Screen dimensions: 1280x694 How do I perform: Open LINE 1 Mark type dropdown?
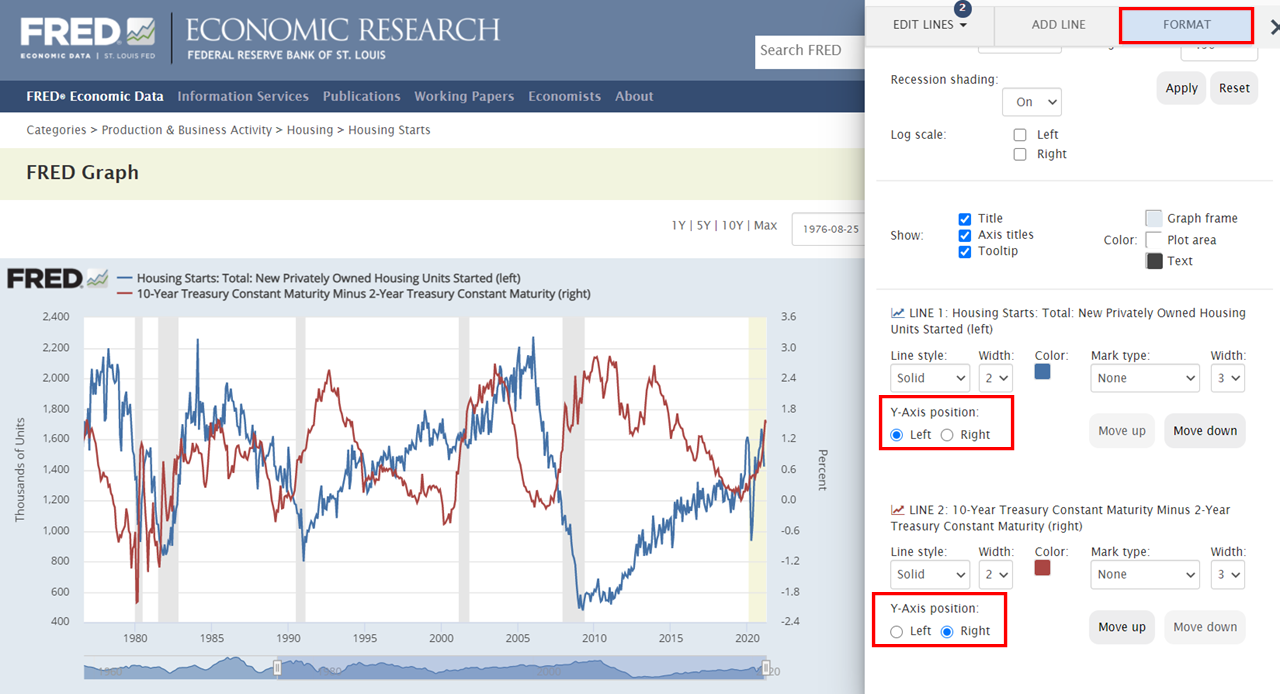pyautogui.click(x=1145, y=378)
